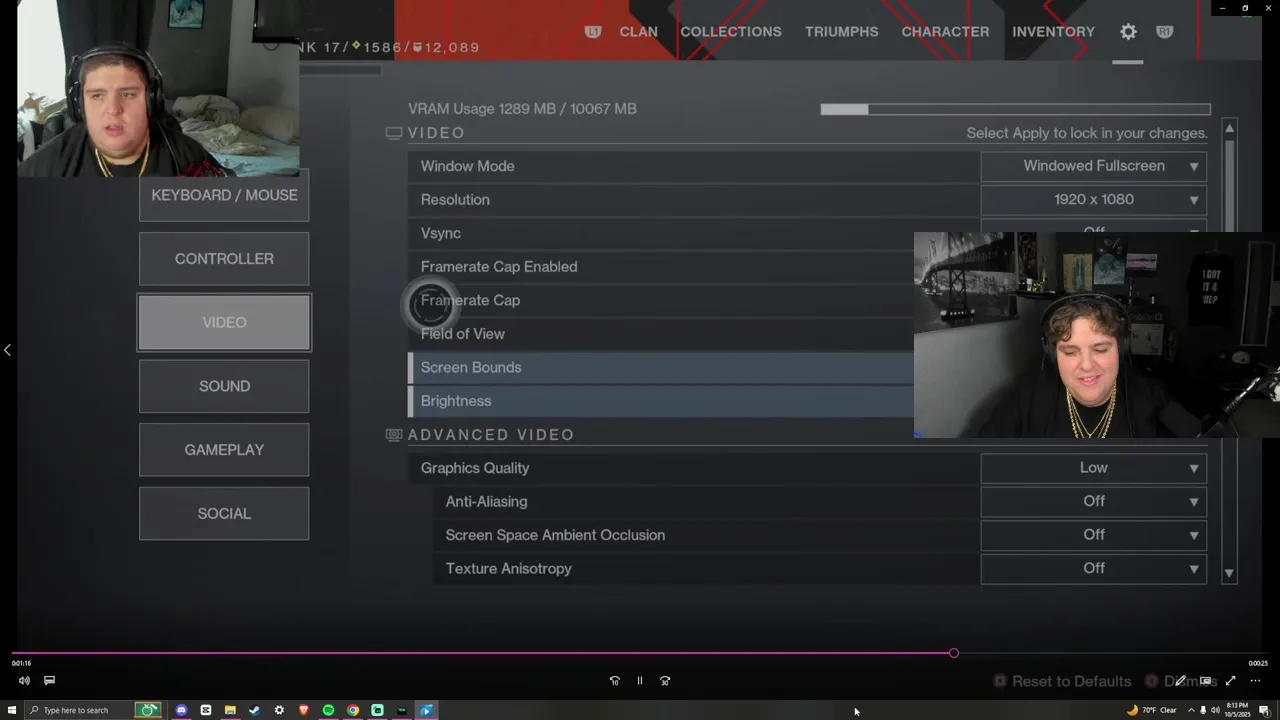The image size is (1280, 720).
Task: Click the icon beside ADVANCED VIDEO heading
Action: (394, 435)
